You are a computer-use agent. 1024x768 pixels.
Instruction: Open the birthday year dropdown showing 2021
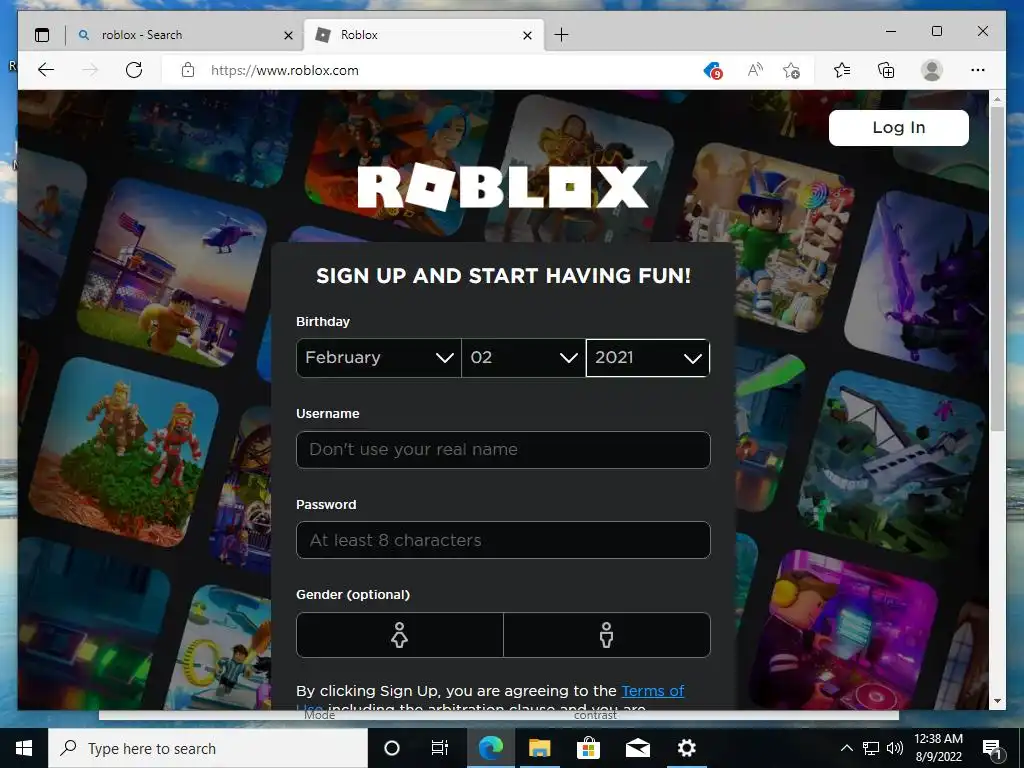648,358
